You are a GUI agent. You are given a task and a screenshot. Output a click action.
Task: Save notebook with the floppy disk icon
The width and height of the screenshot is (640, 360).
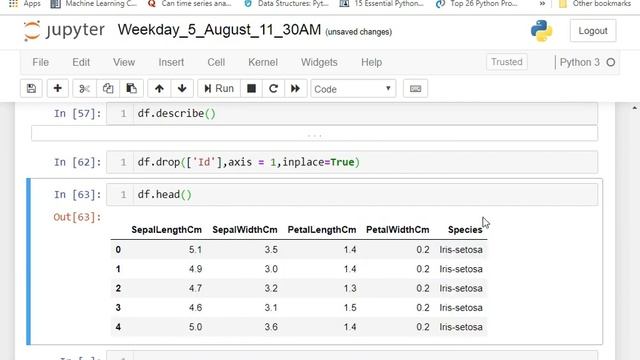[x=31, y=89]
